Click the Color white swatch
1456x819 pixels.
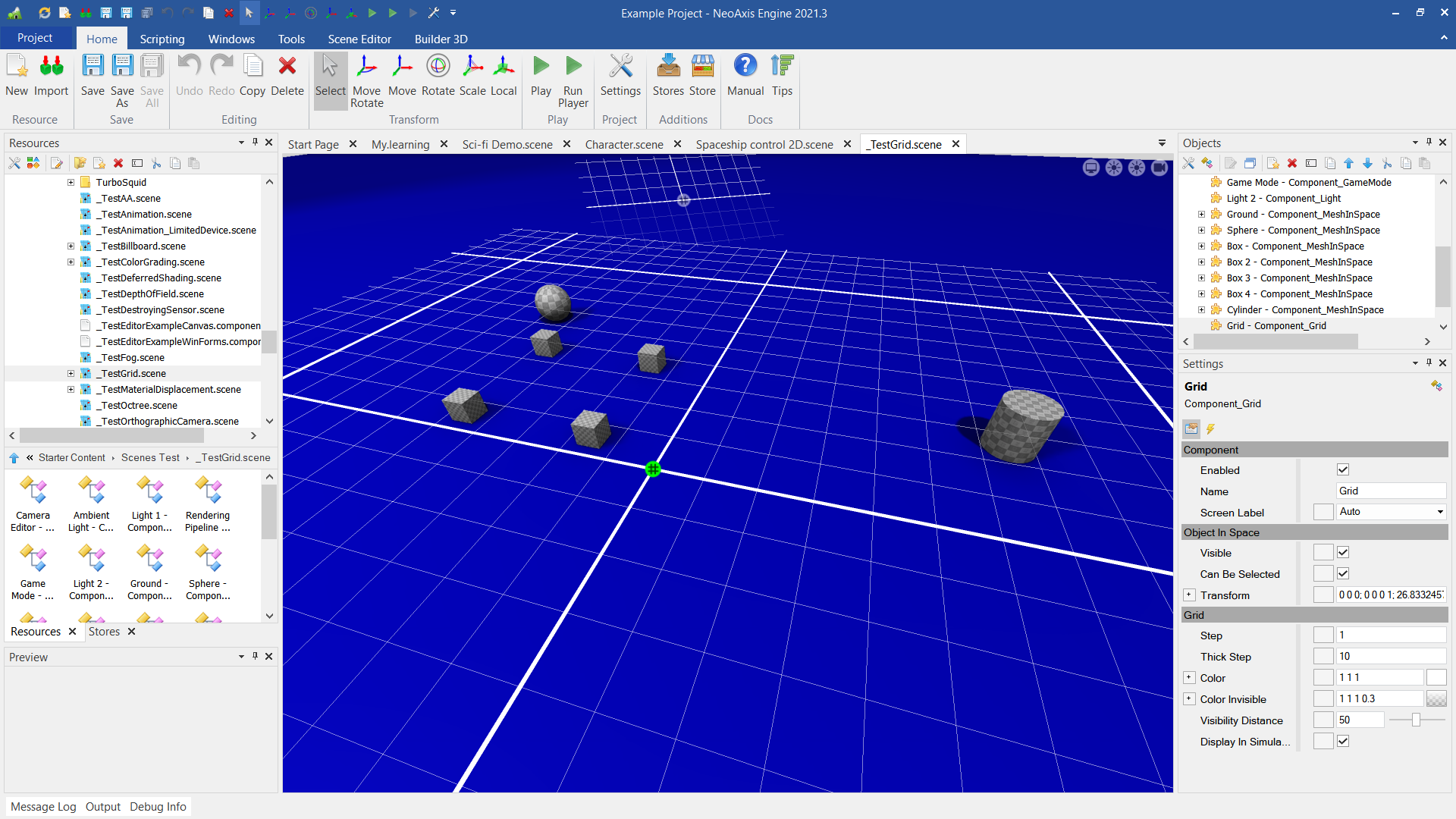click(x=1436, y=678)
